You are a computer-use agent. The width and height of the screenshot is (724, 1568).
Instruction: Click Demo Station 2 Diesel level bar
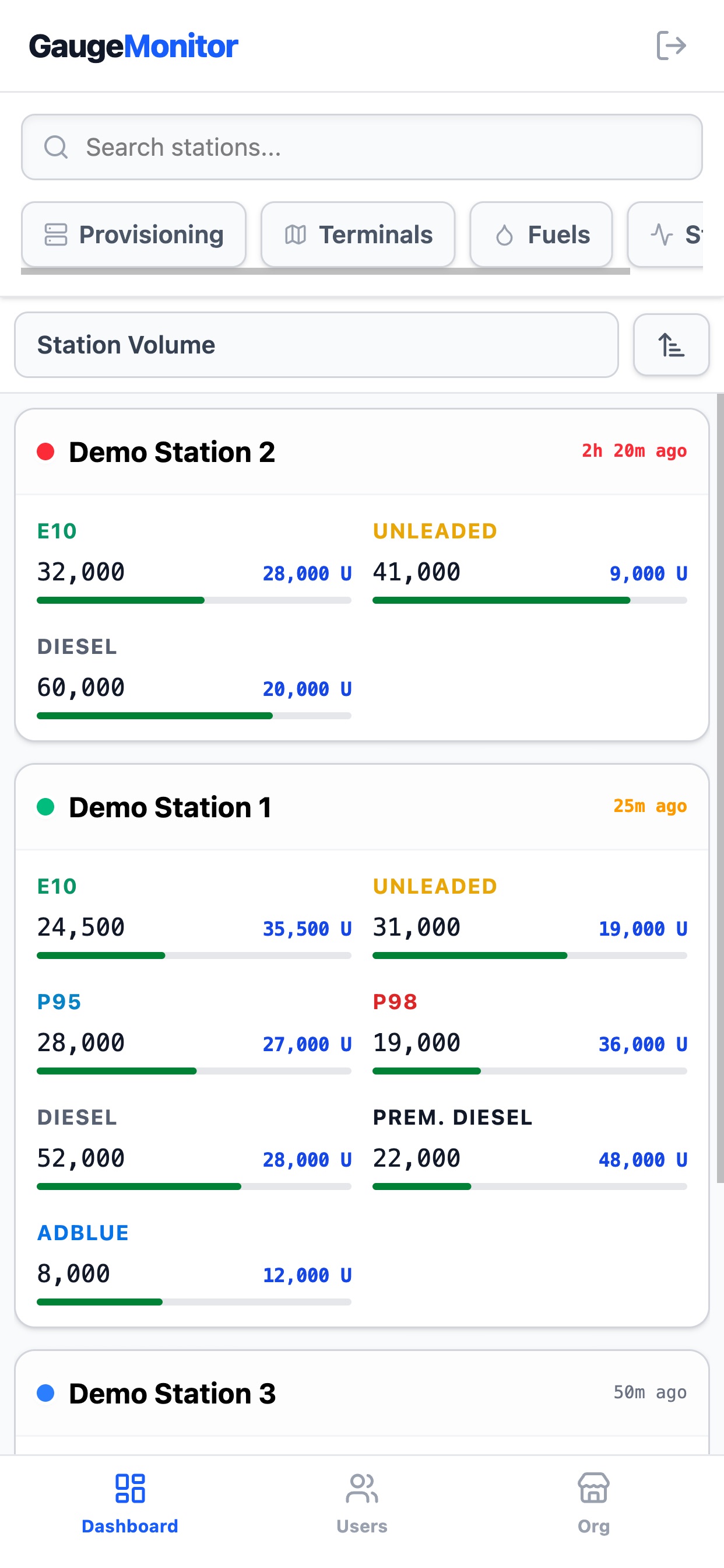tap(194, 716)
